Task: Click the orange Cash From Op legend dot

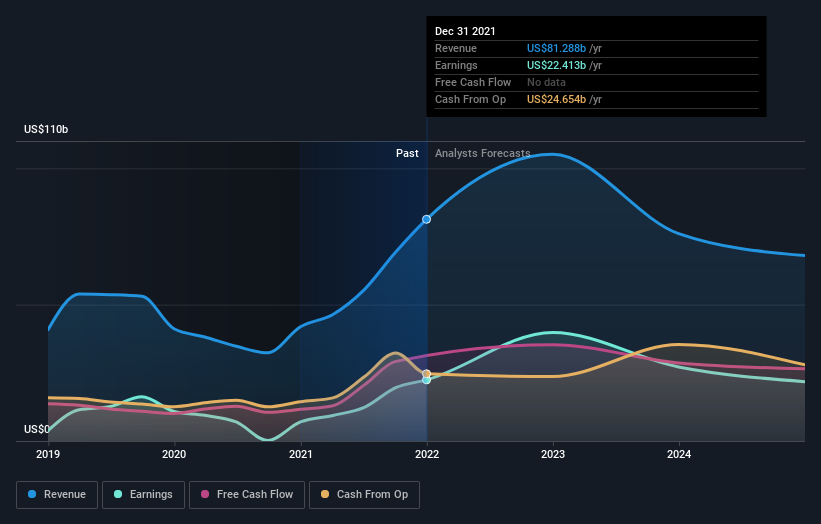Action: coord(325,494)
